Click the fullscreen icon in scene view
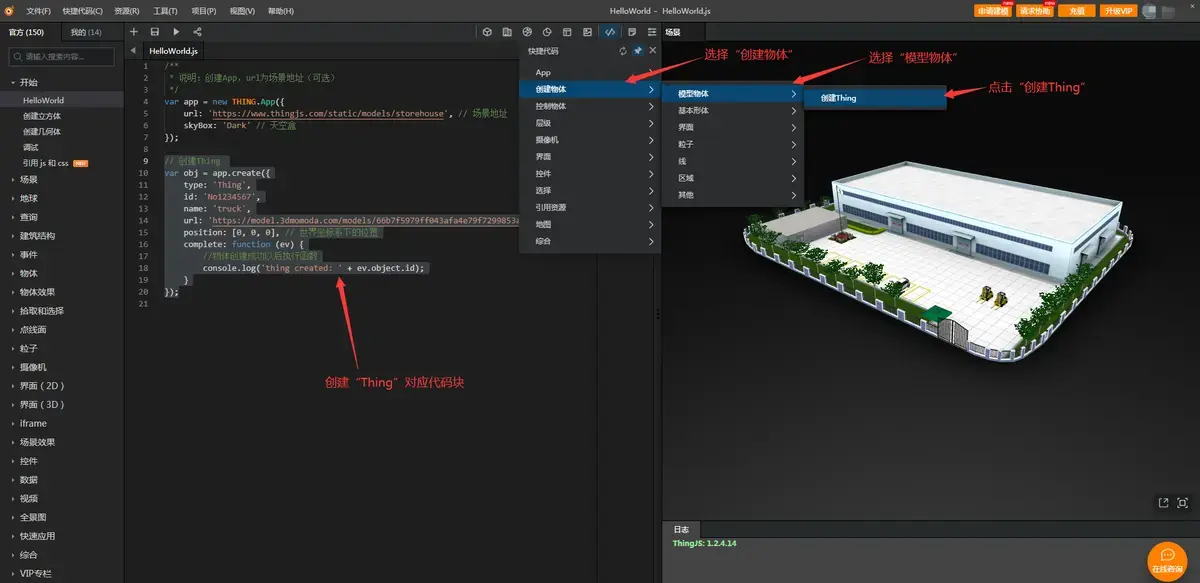The height and width of the screenshot is (583, 1200). 1182,503
